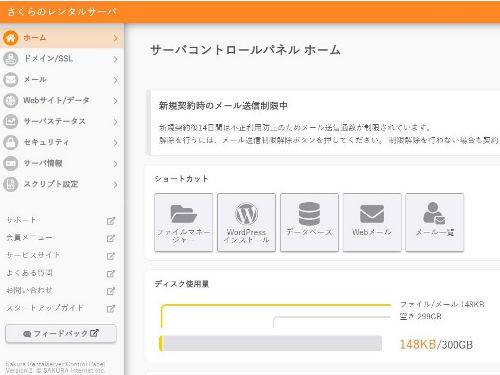Click the フィードバック button

(61, 333)
